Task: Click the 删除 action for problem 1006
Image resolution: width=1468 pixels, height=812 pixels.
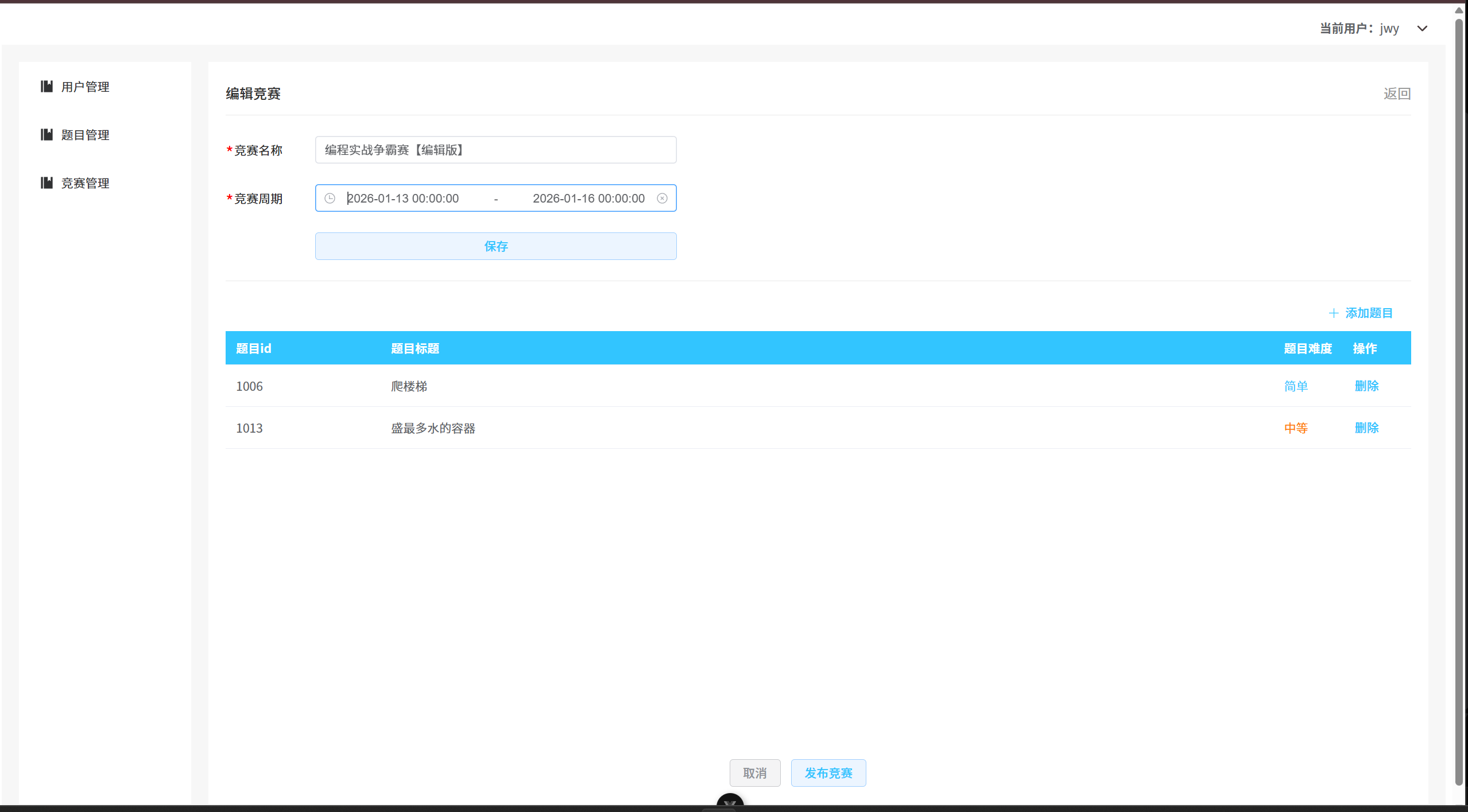Action: [x=1366, y=386]
